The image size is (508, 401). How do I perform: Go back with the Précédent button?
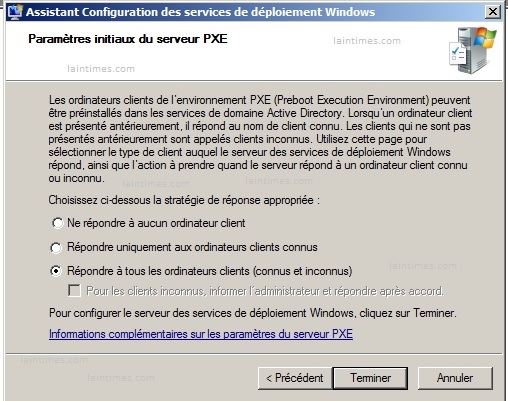coord(295,378)
